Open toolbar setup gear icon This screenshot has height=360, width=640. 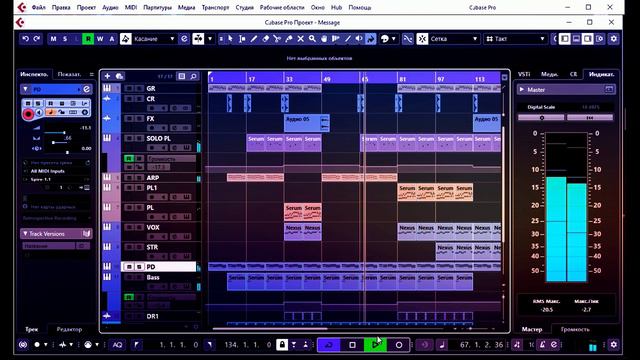tap(613, 39)
